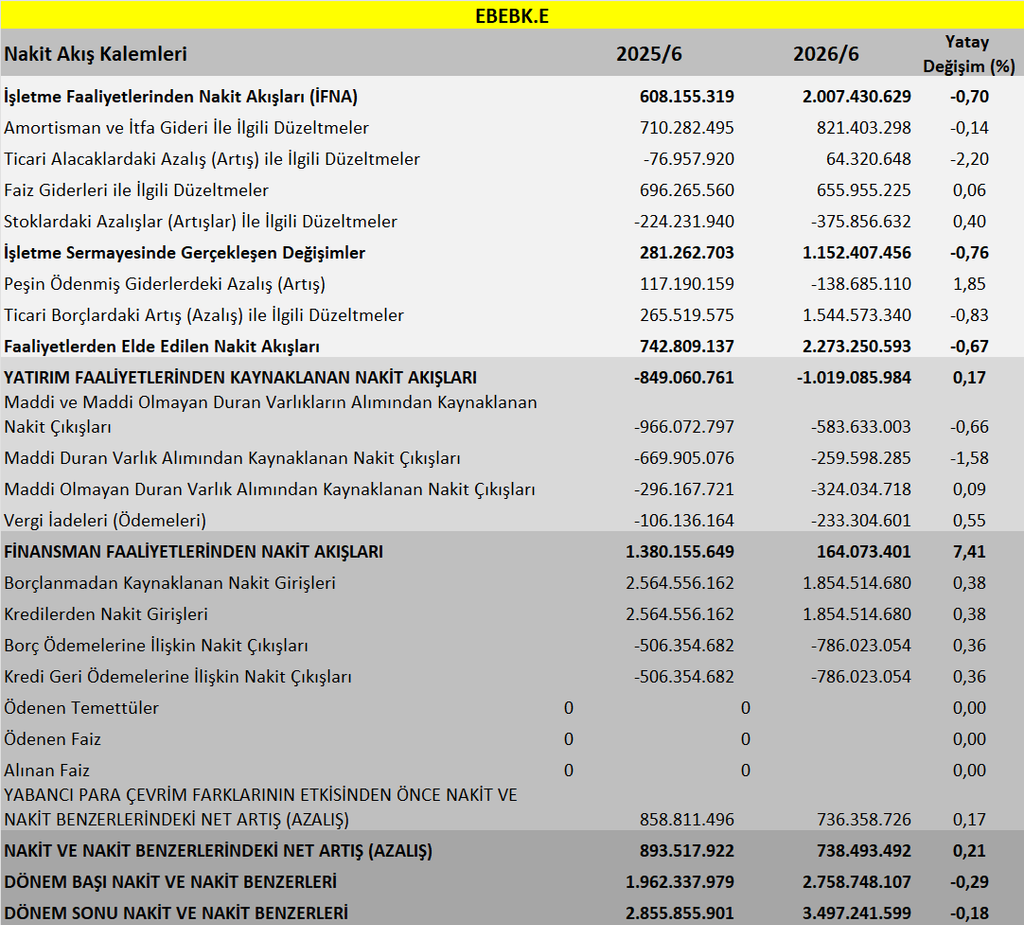Click 'Peşin Ödenmiş Giderlerdeki Azalış (Artış)' label

(x=165, y=284)
